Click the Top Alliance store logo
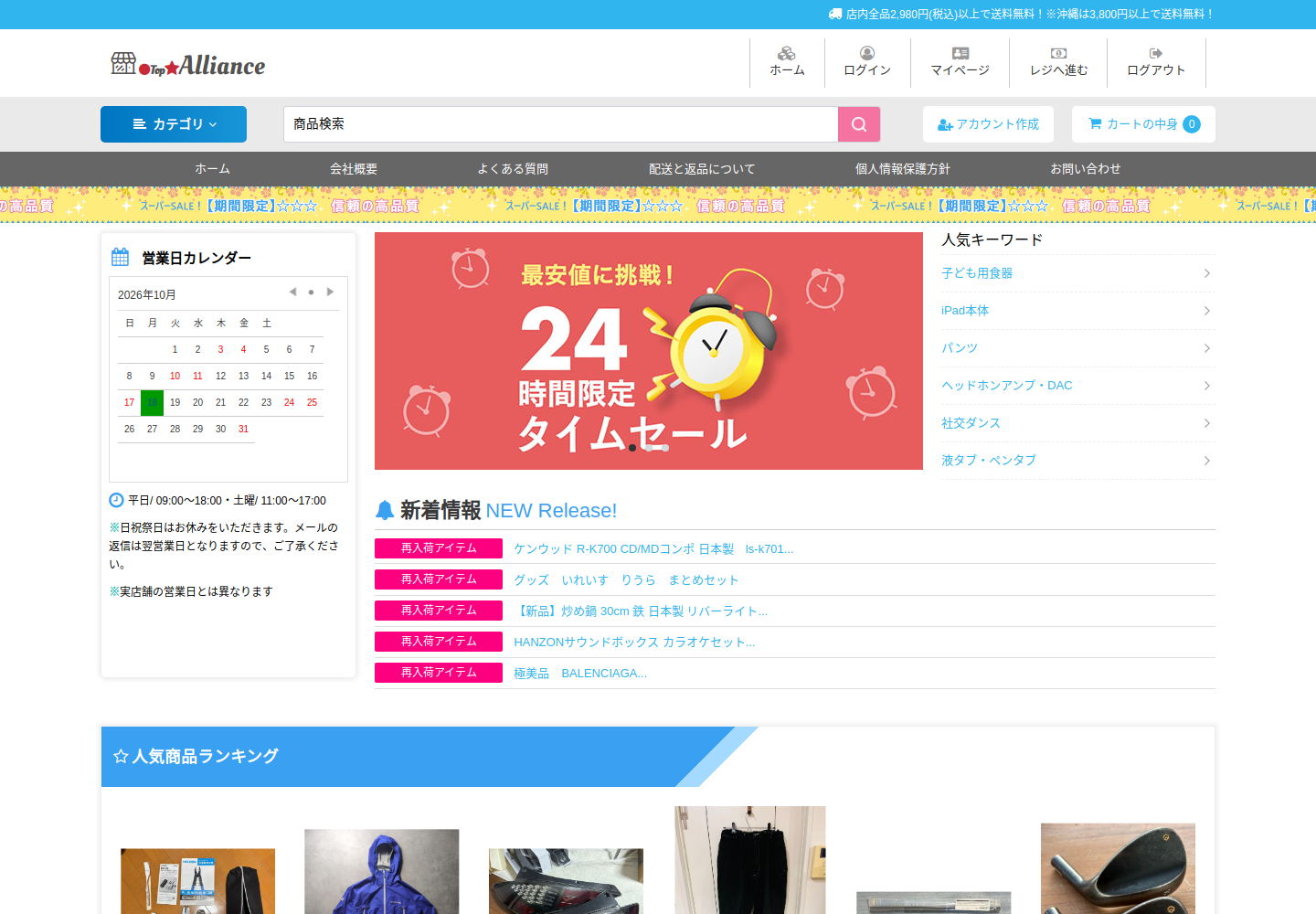The image size is (1316, 914). click(187, 64)
